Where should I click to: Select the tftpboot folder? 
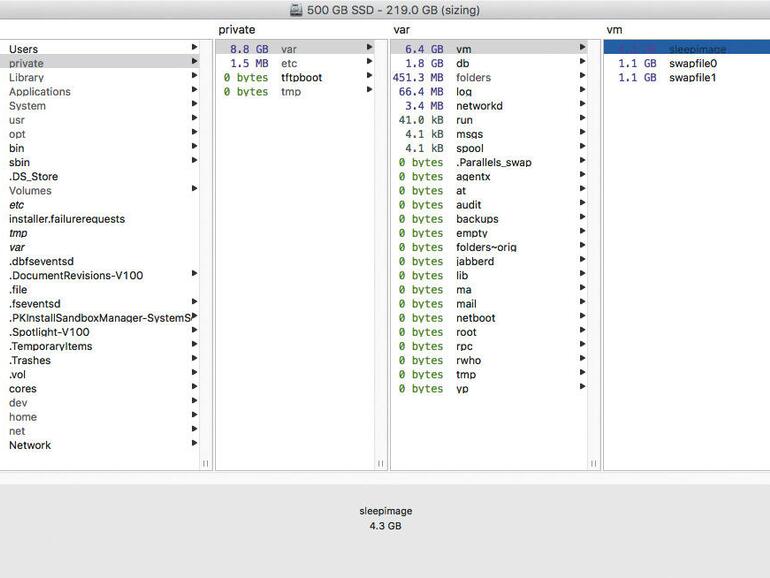295,78
